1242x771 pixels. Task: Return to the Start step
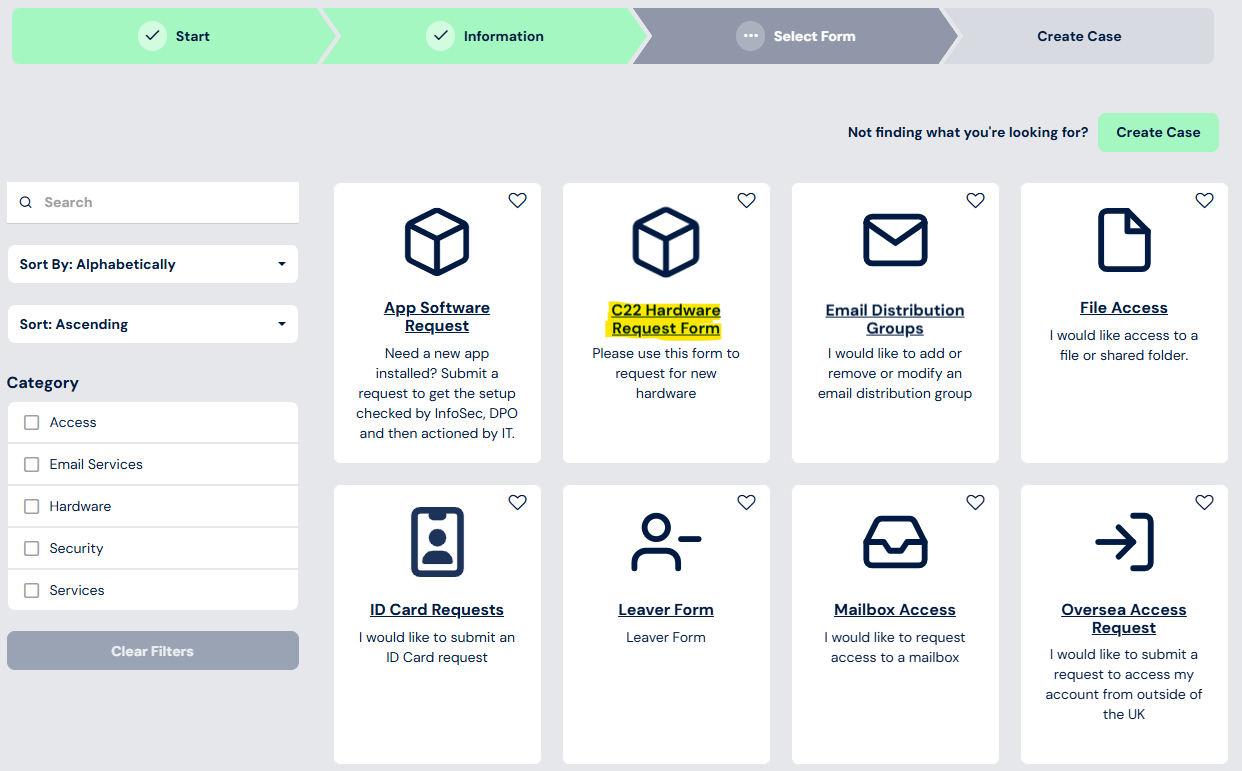pos(175,36)
